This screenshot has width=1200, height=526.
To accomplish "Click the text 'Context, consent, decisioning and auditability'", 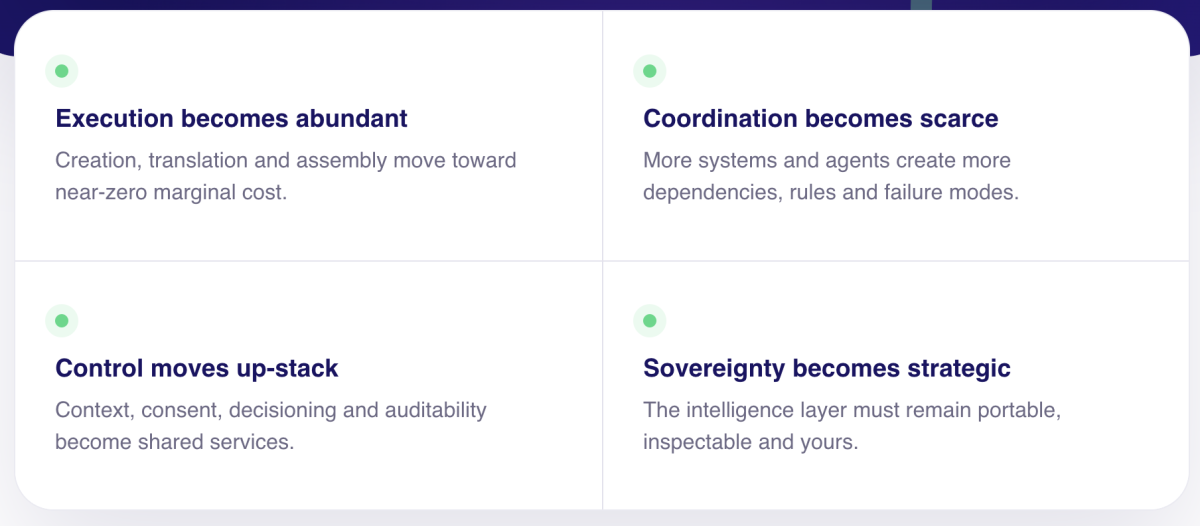I will [271, 410].
